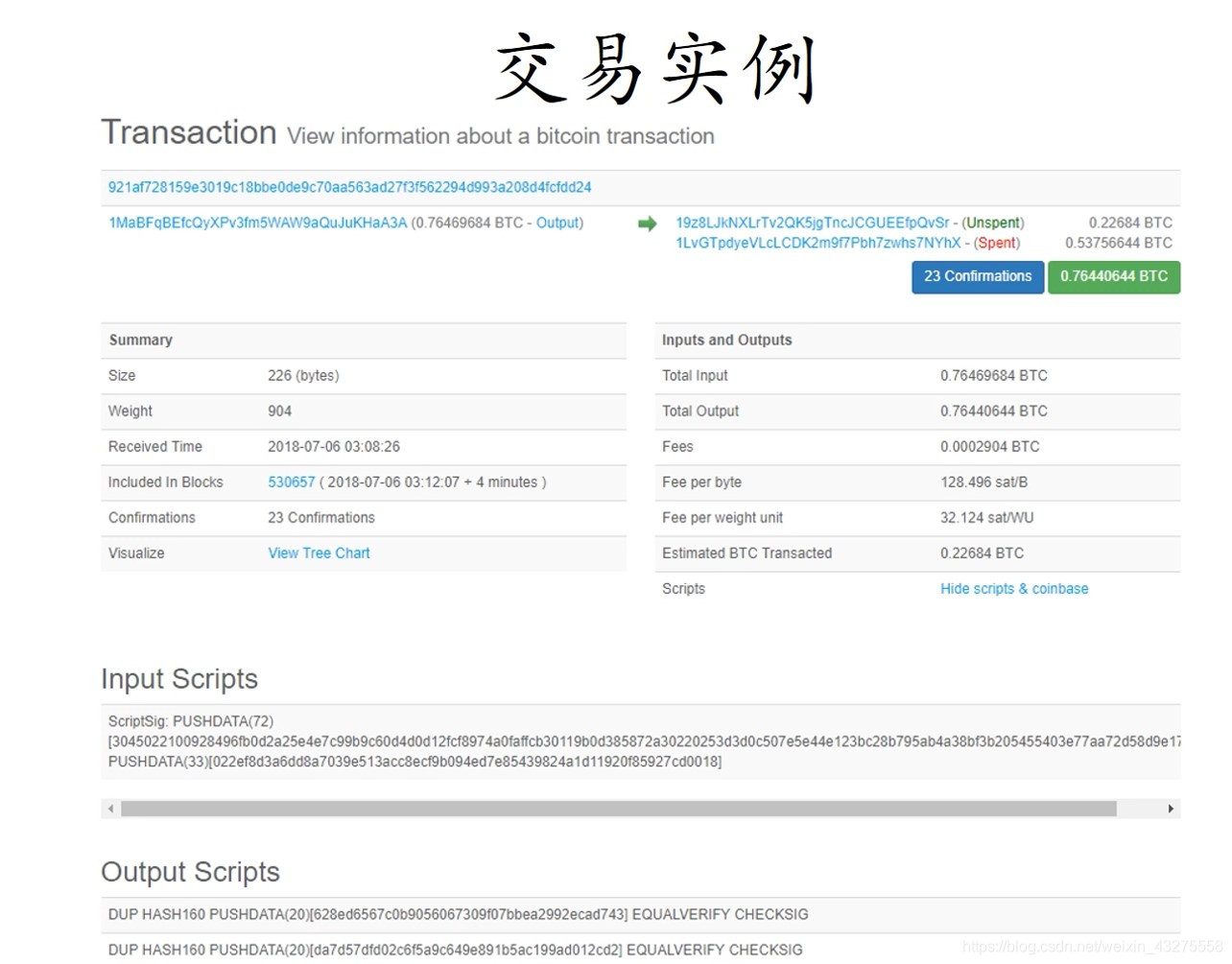The height and width of the screenshot is (964, 1232).
Task: Select Estimated BTC Transacted '0.22684 BTC' value
Action: coord(983,553)
